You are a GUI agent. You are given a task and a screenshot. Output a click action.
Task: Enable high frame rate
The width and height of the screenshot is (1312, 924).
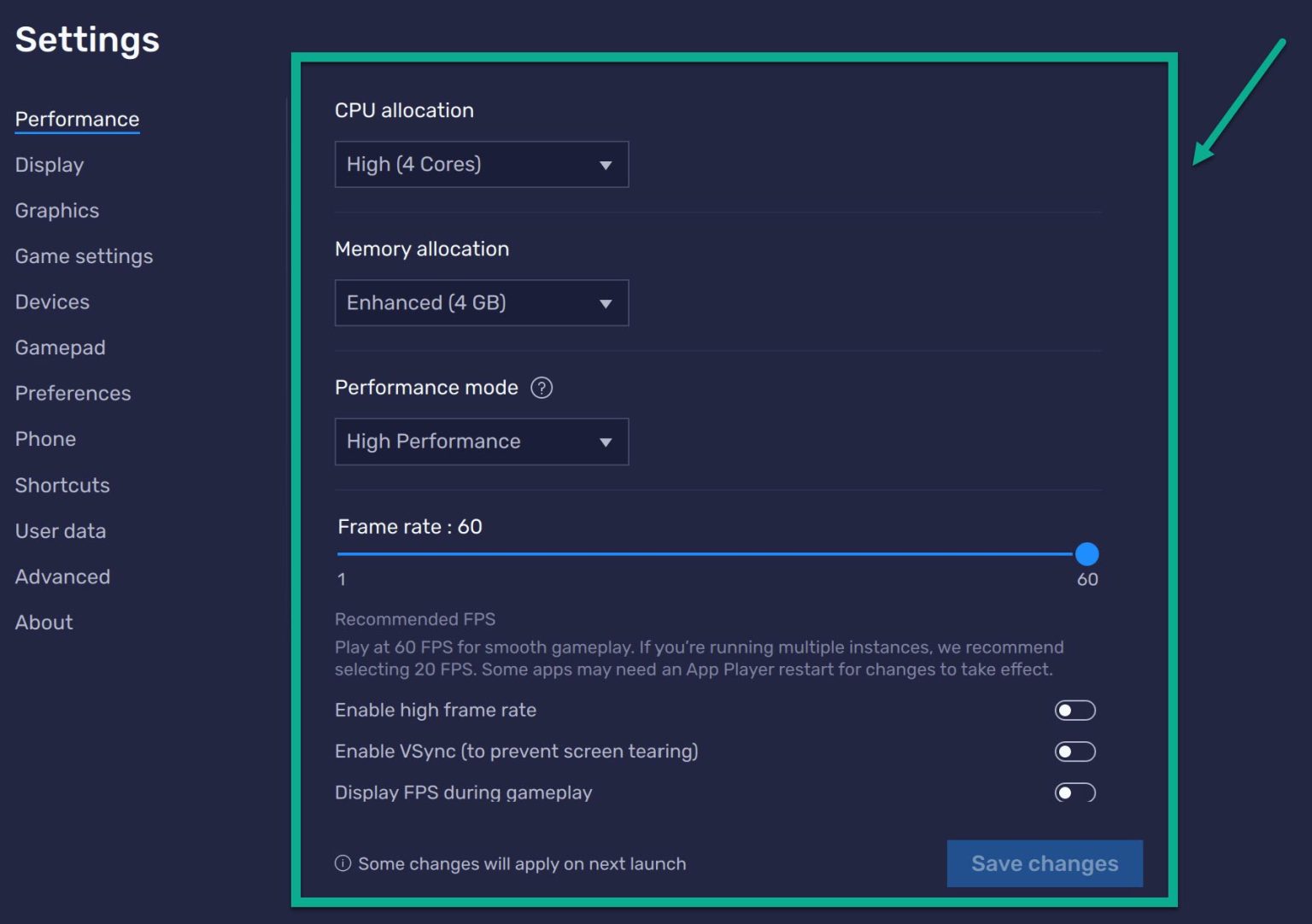tap(1075, 710)
